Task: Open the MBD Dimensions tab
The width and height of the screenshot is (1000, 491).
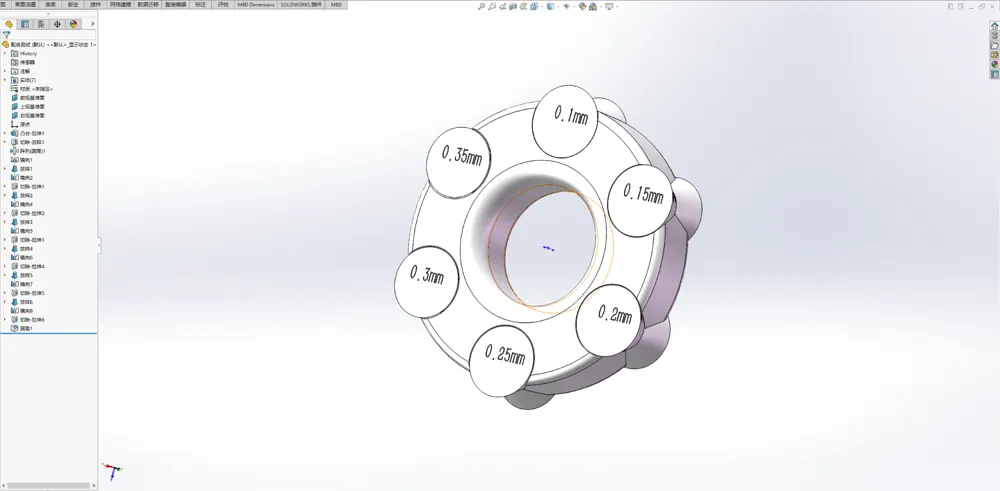Action: coord(256,4)
